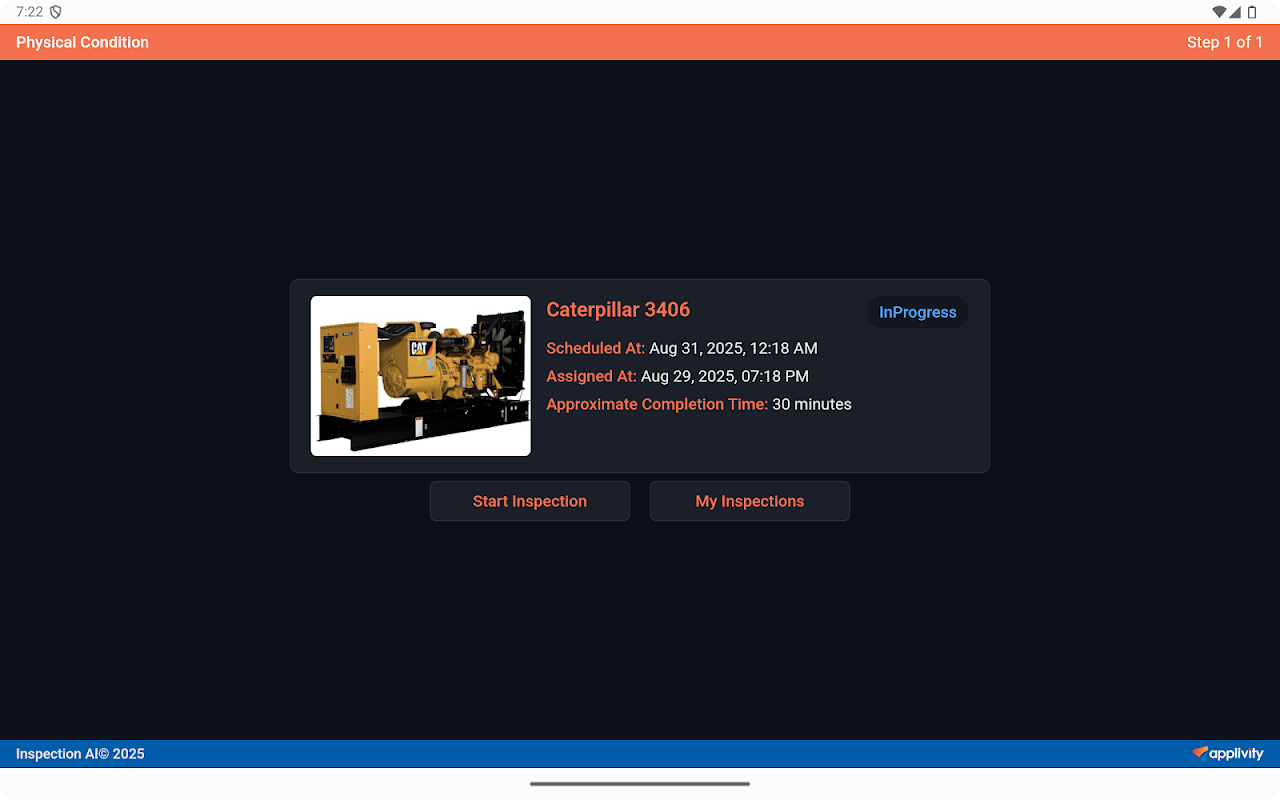The image size is (1280, 800).
Task: Tap the shield icon next to the clock
Action: click(x=56, y=12)
